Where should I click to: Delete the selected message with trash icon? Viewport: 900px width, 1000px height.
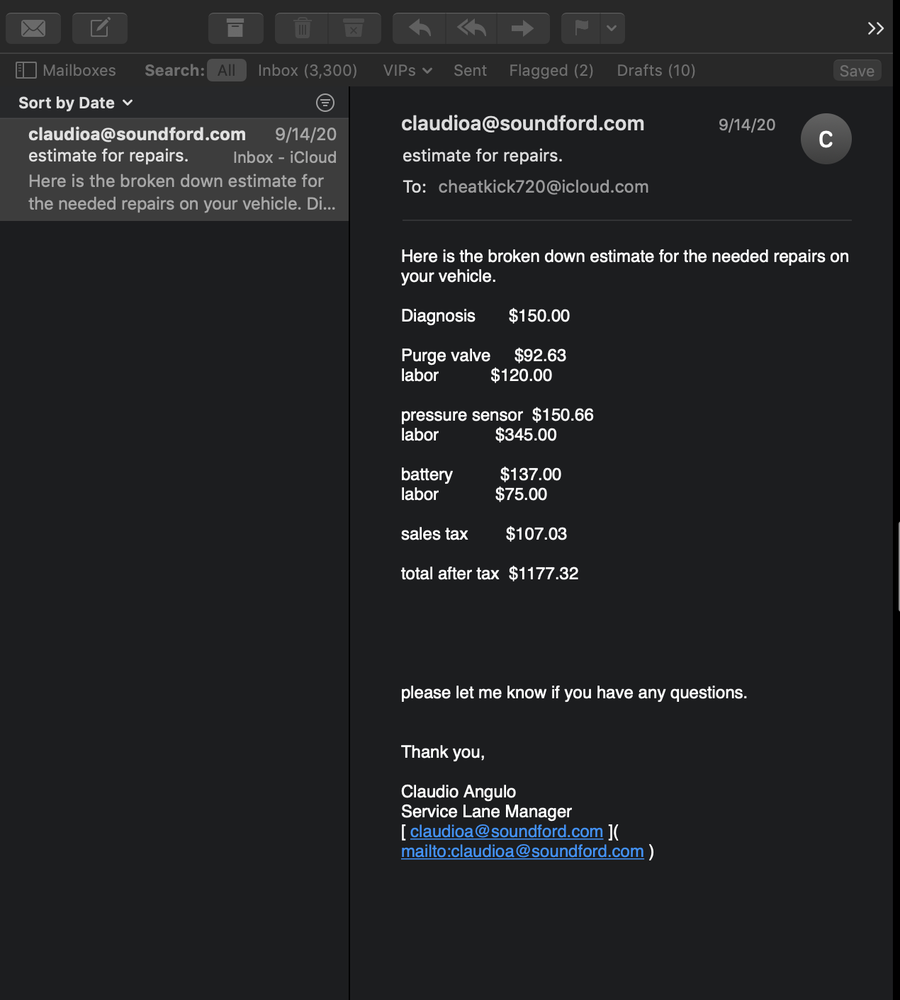[302, 28]
